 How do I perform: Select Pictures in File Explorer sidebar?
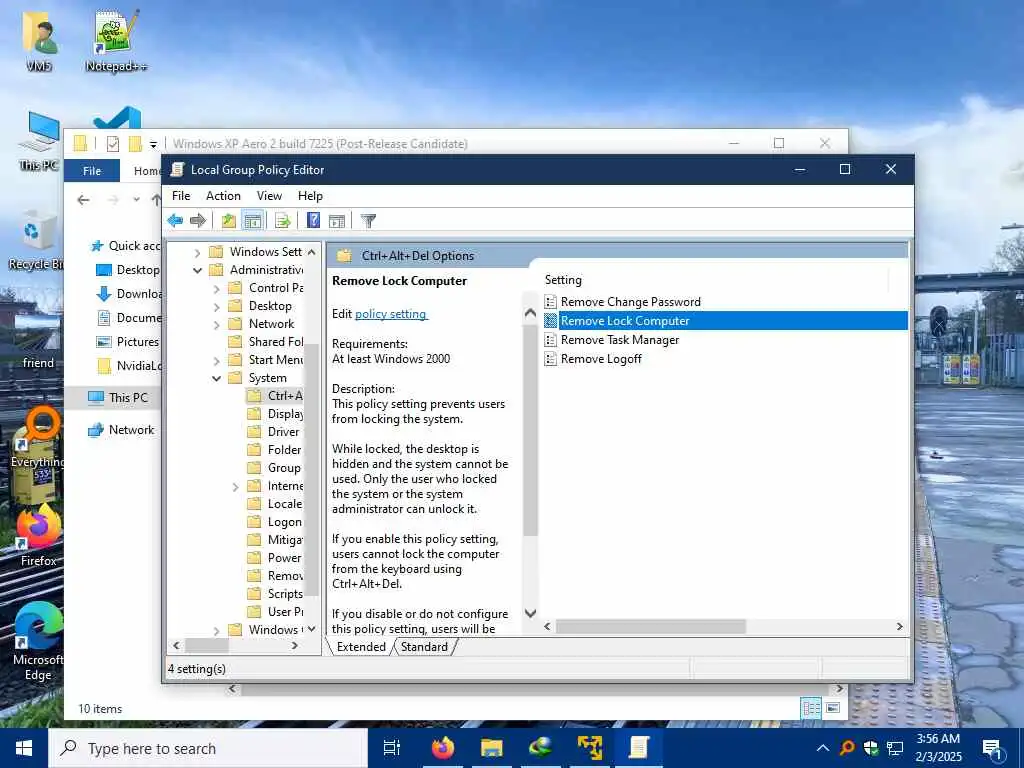click(128, 342)
